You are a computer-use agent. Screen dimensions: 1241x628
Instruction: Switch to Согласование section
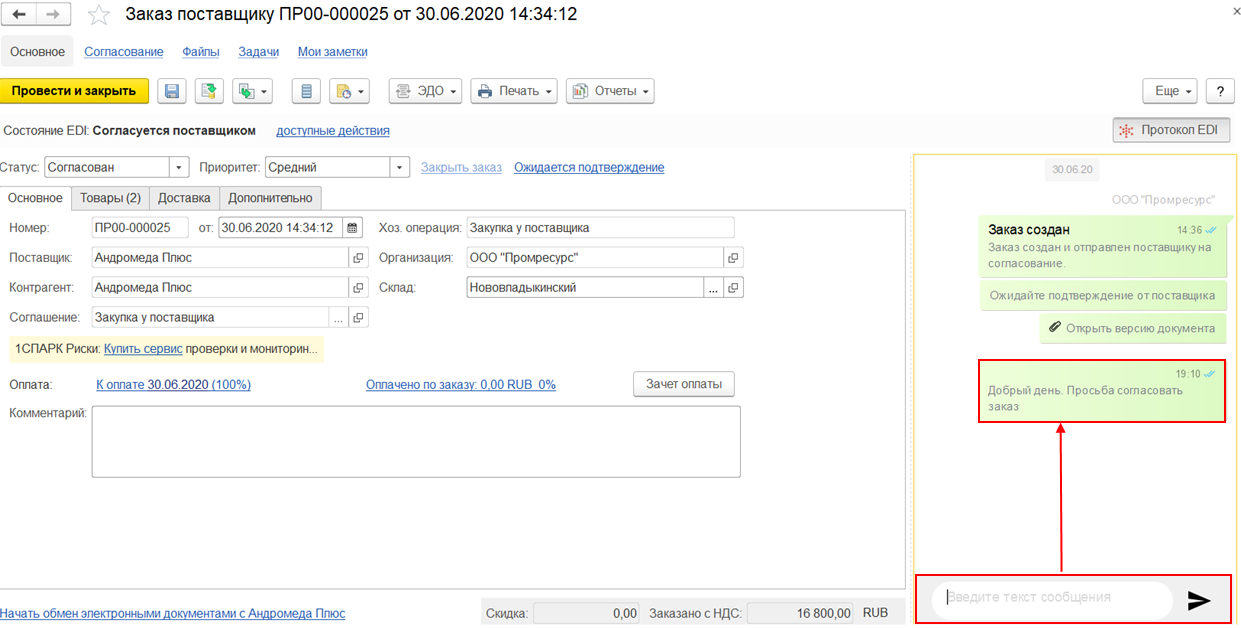[124, 52]
